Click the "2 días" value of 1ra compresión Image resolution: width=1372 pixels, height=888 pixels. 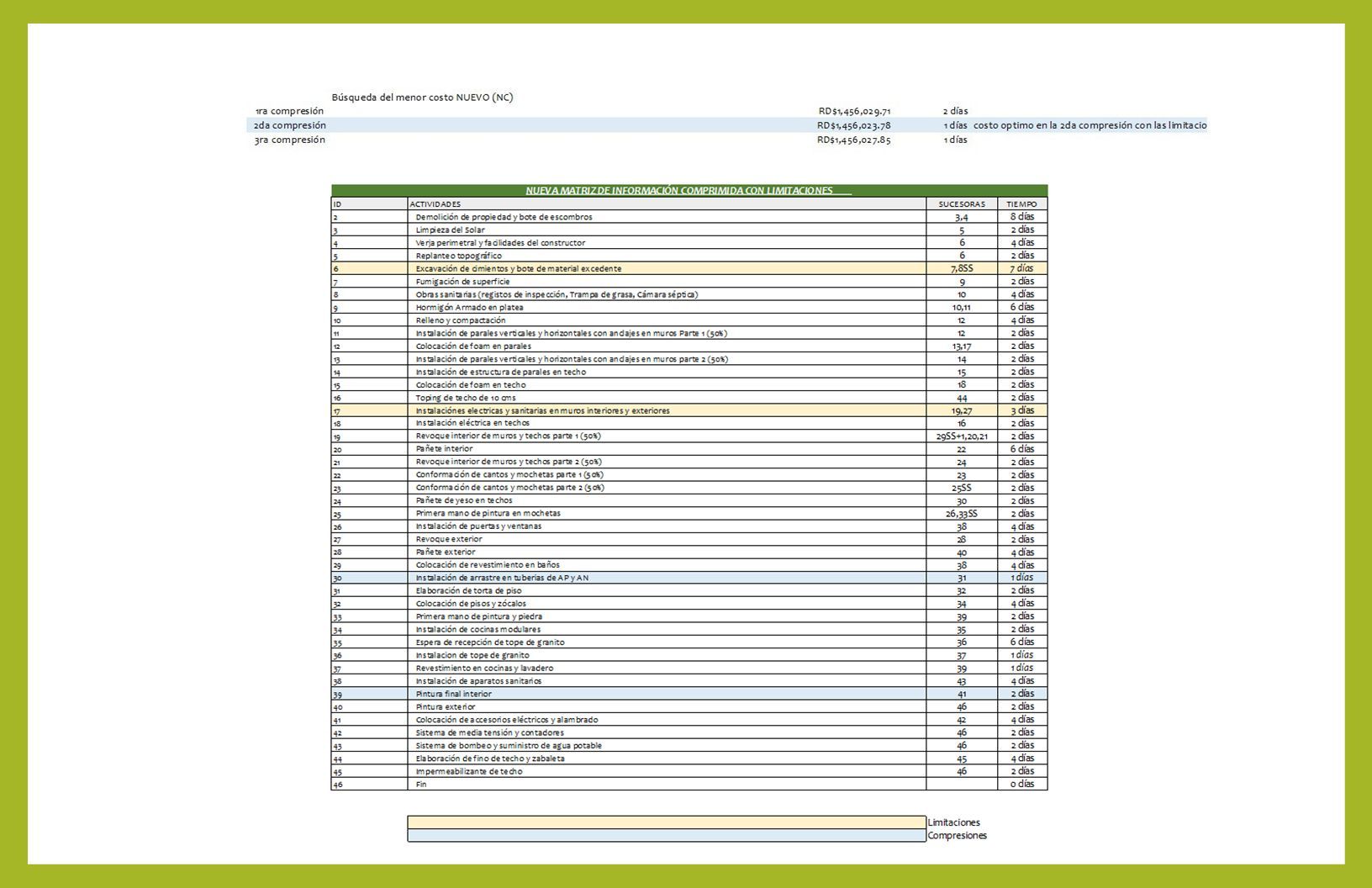[x=955, y=111]
